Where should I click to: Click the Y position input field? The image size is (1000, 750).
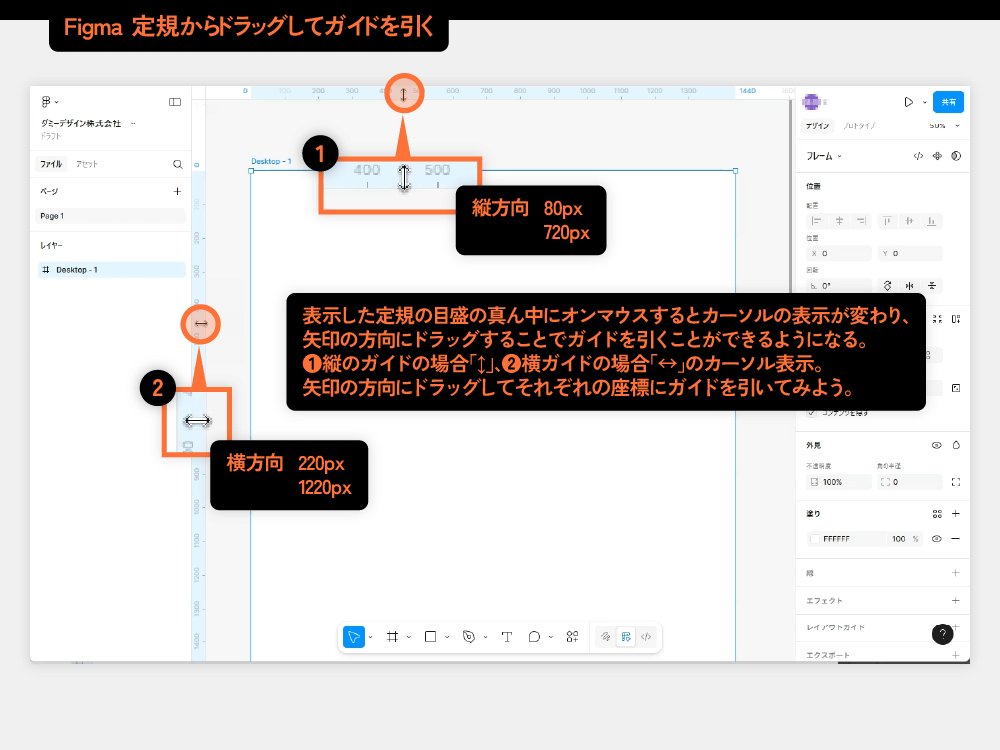click(910, 254)
